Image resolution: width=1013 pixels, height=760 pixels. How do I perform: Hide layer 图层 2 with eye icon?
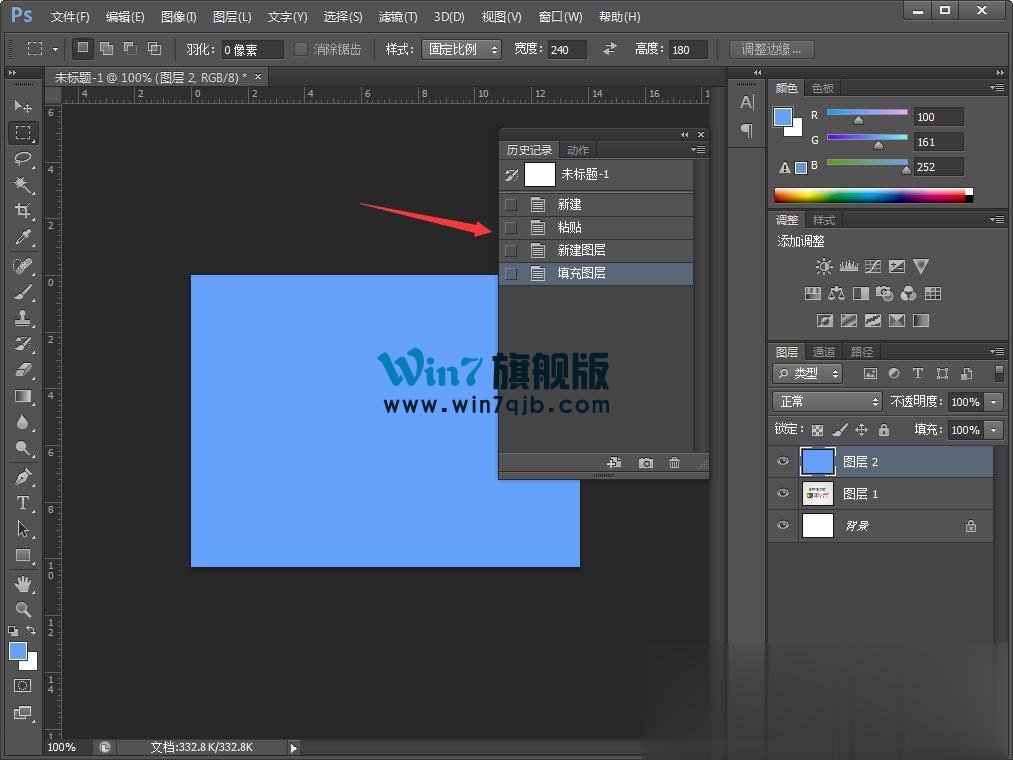point(783,461)
